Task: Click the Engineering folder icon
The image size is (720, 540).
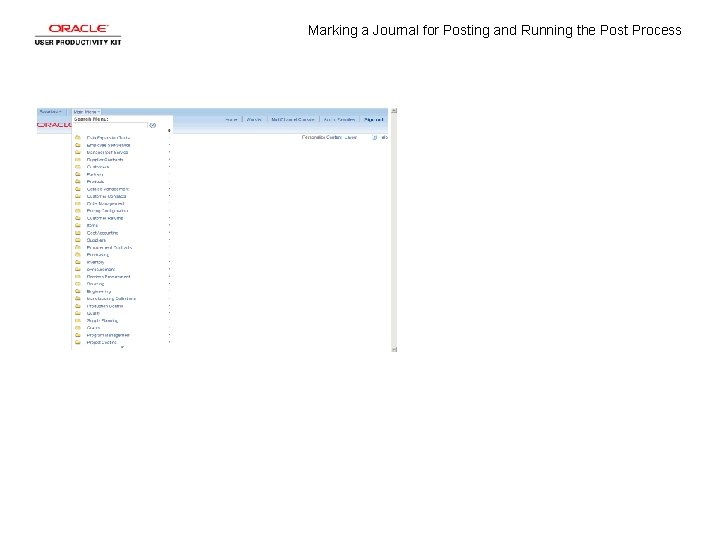Action: click(x=78, y=291)
